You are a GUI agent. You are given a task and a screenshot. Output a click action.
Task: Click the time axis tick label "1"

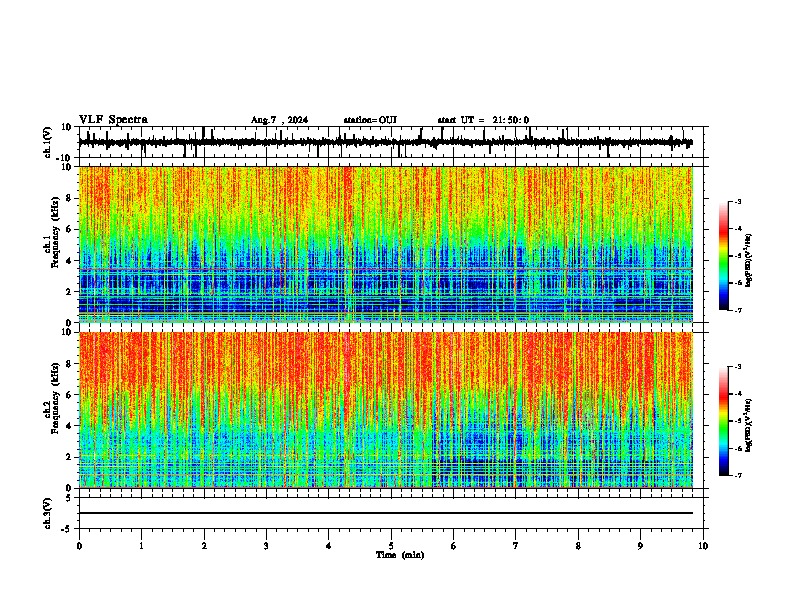pyautogui.click(x=141, y=546)
